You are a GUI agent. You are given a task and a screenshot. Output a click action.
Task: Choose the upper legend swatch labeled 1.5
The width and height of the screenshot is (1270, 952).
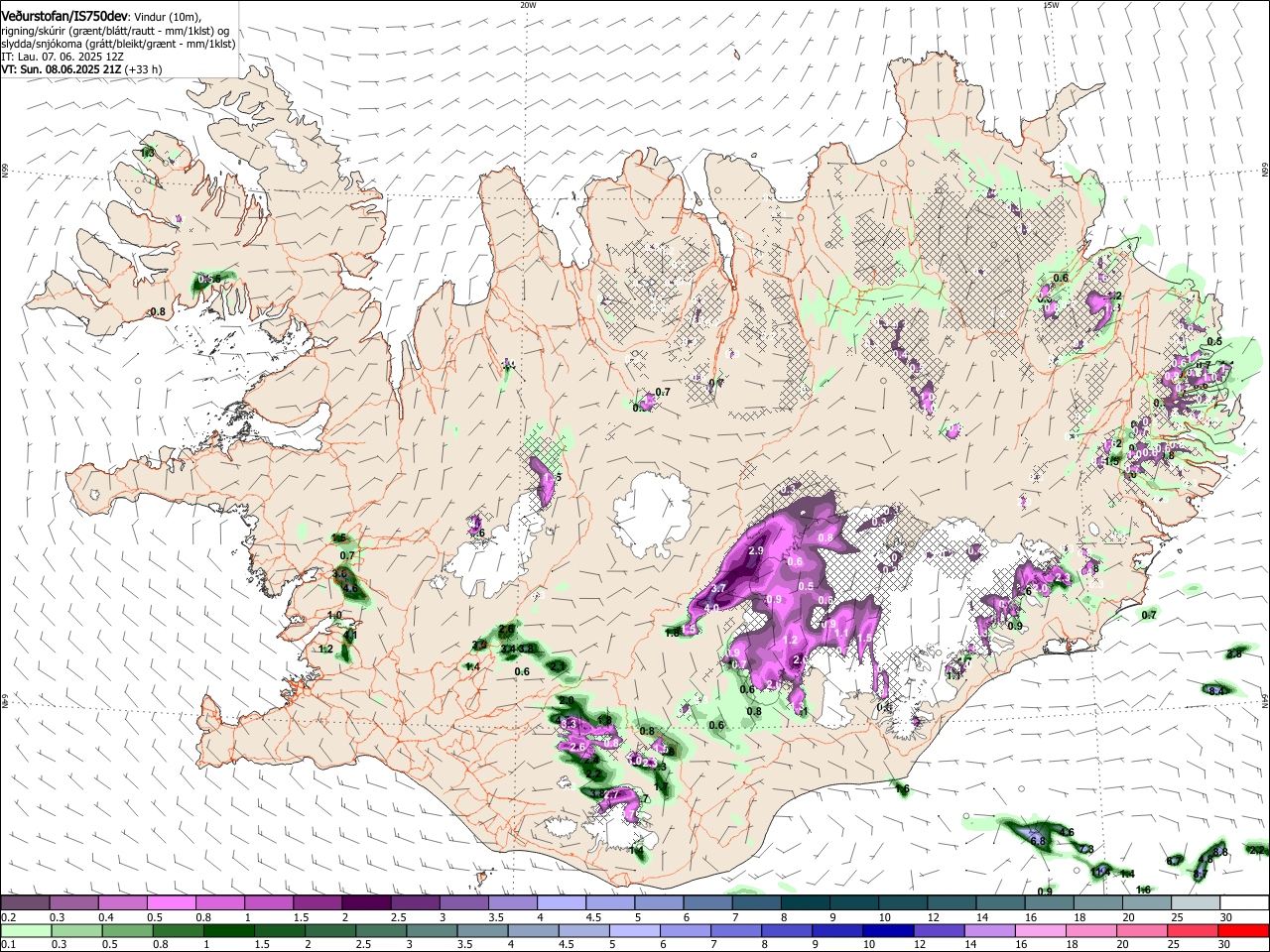(317, 903)
